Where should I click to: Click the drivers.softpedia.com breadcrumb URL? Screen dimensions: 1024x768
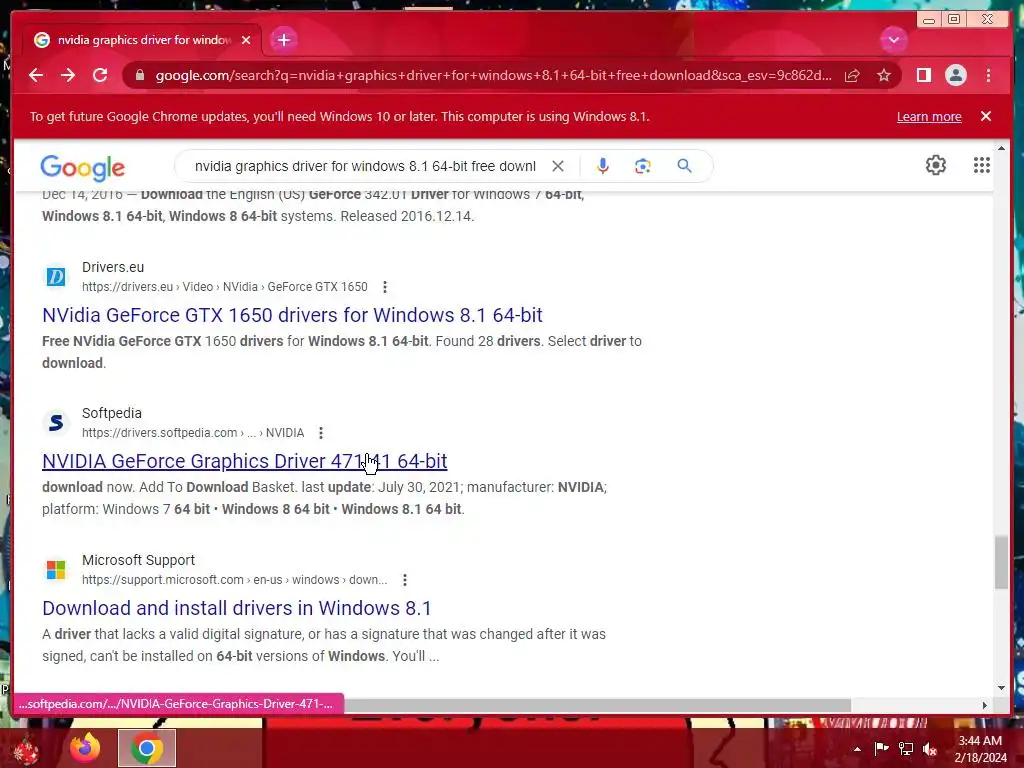click(x=193, y=433)
